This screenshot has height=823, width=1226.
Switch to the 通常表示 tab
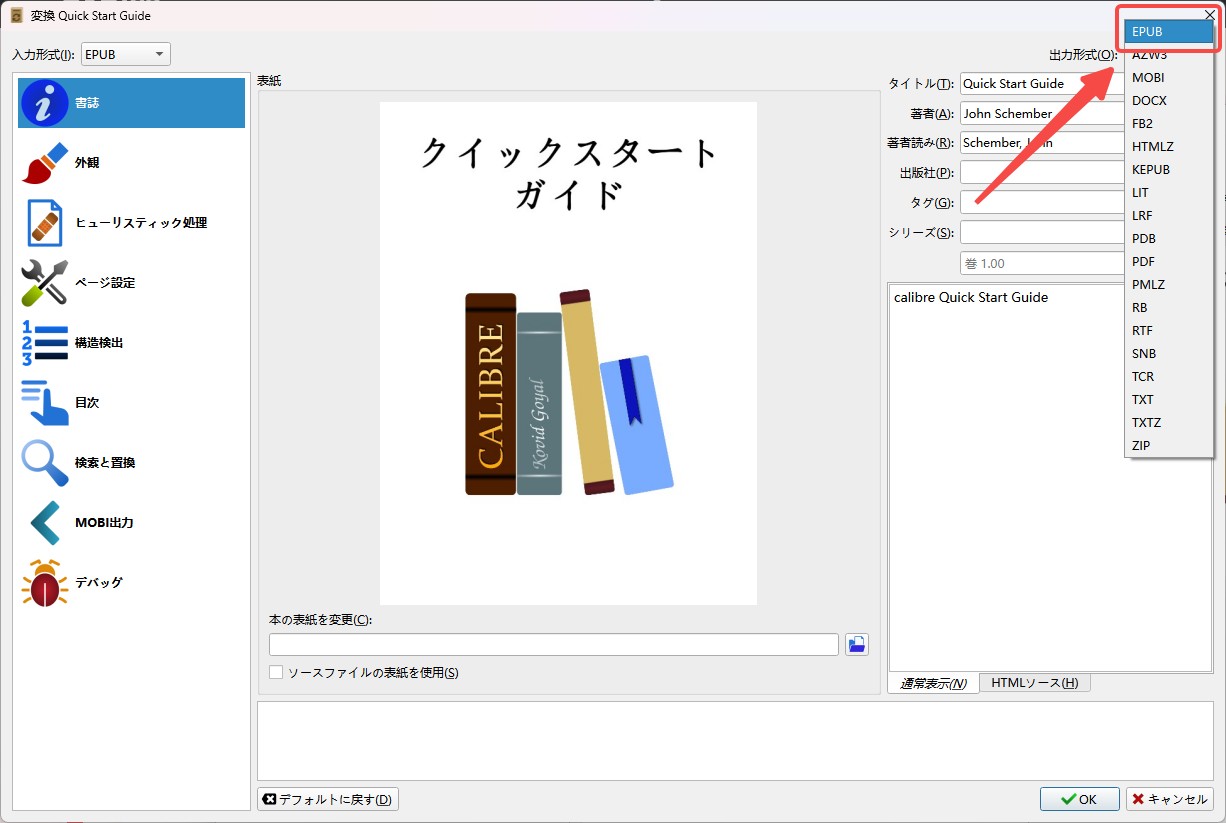click(933, 684)
